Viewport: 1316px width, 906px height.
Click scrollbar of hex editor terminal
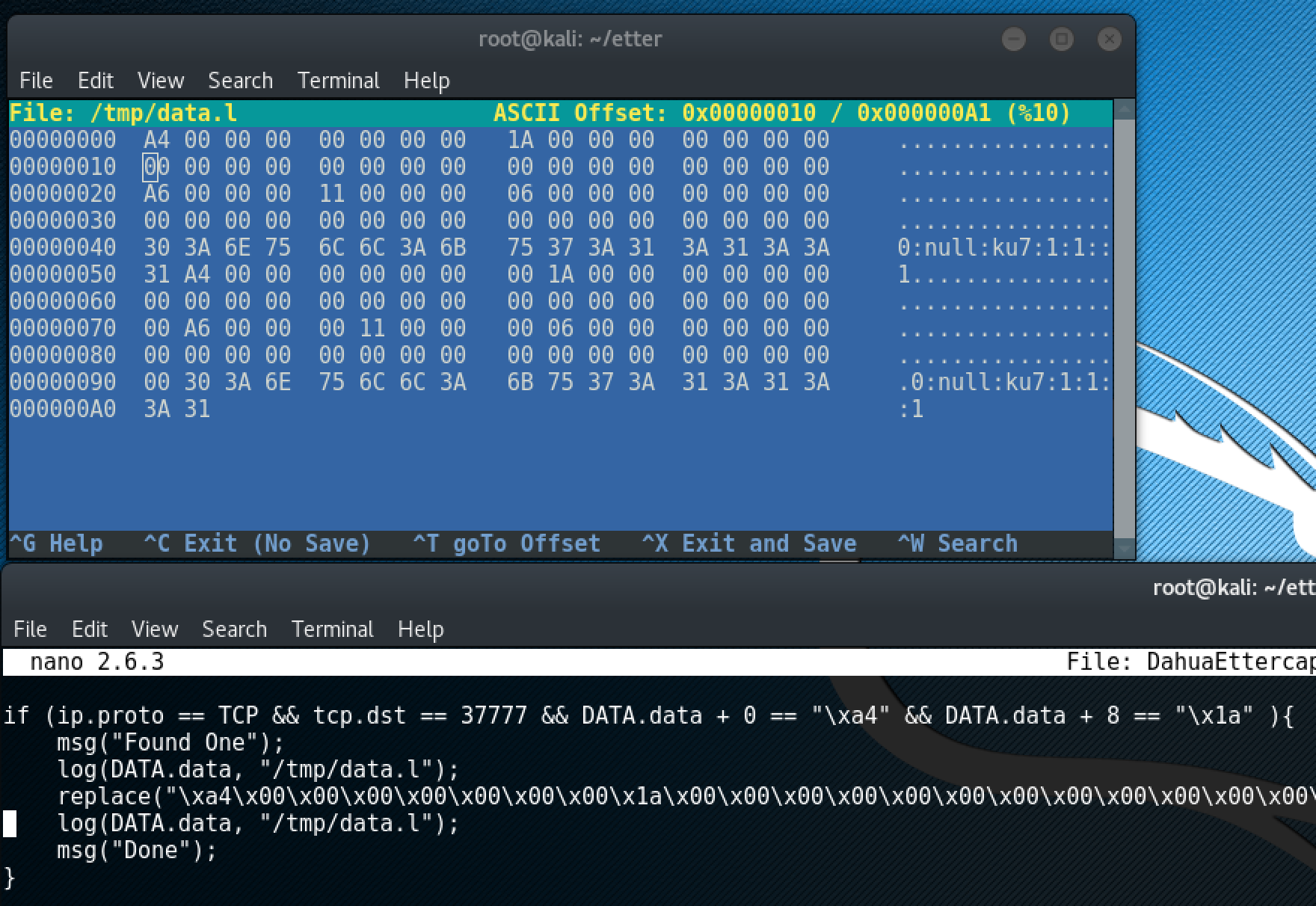(1124, 329)
